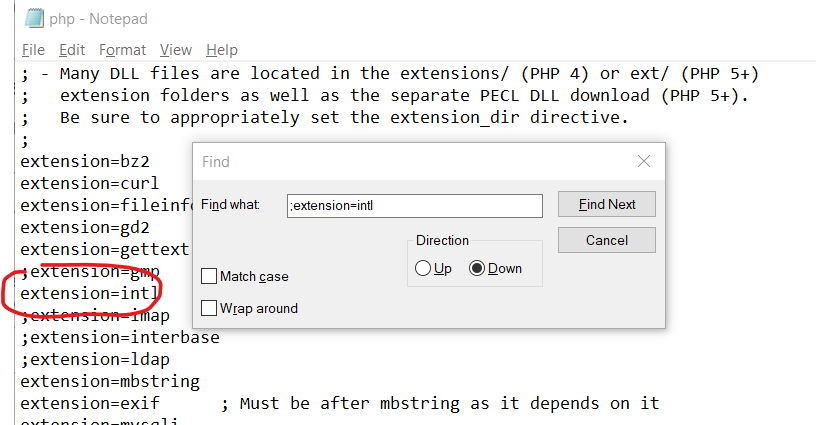This screenshot has width=816, height=425.
Task: Click the ;extension=ldap line
Action: tap(95, 359)
